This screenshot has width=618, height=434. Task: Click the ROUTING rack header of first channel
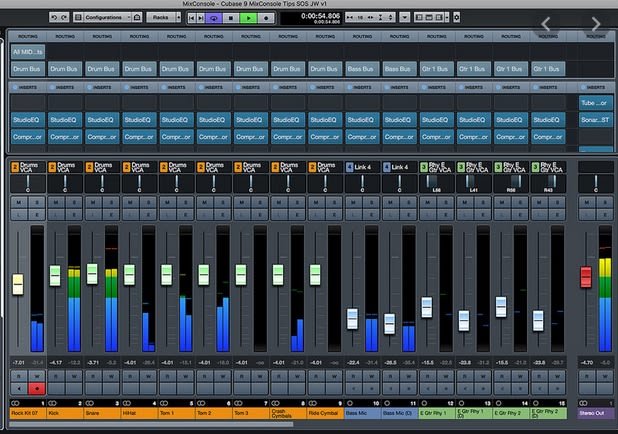(x=28, y=36)
